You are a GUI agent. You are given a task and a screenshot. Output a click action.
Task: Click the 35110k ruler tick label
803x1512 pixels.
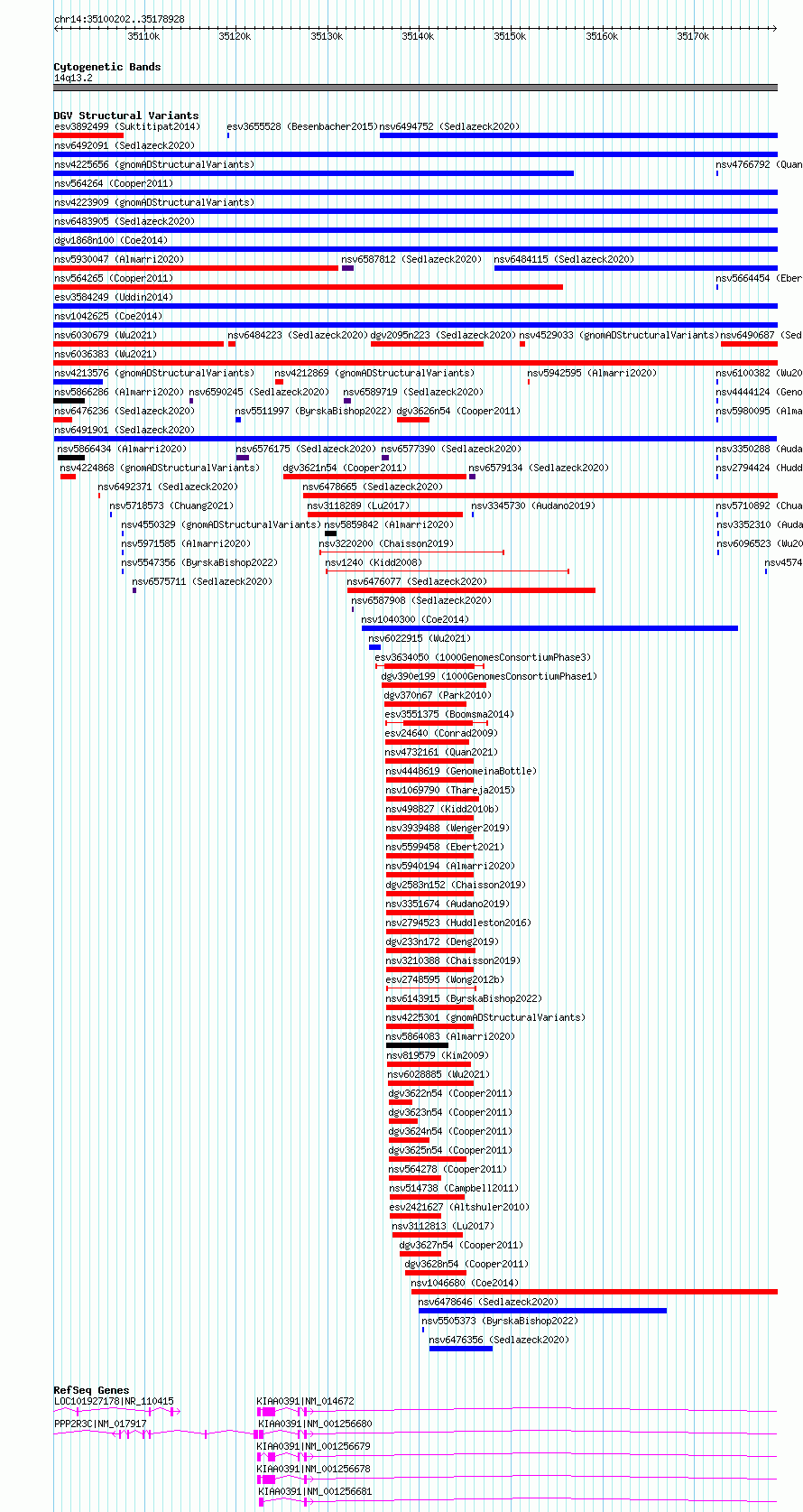(143, 36)
